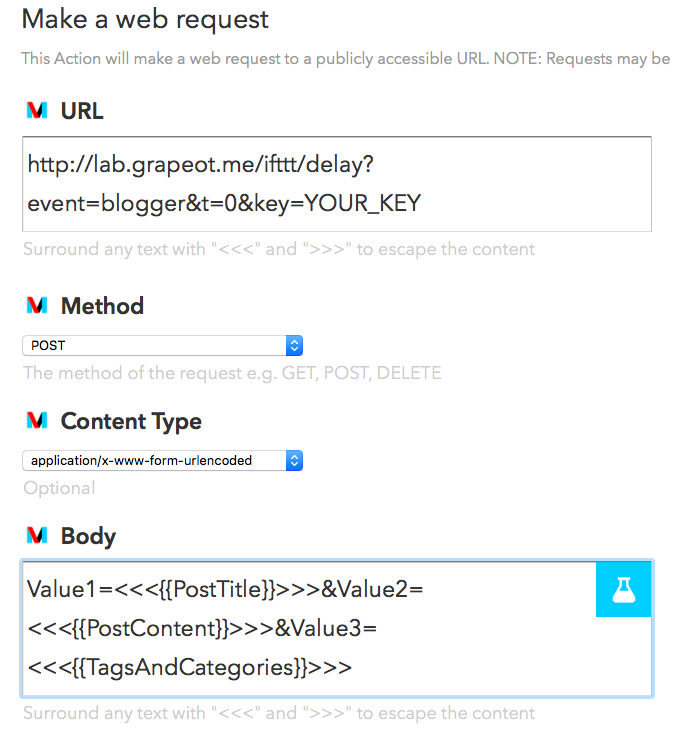Click the PostContent line in the Body field
This screenshot has height=729, width=675.
[x=202, y=629]
